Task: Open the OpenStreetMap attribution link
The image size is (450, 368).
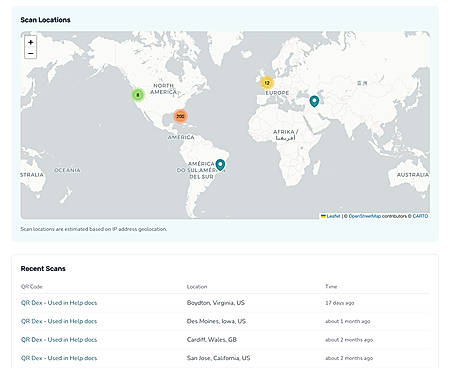Action: (x=365, y=216)
